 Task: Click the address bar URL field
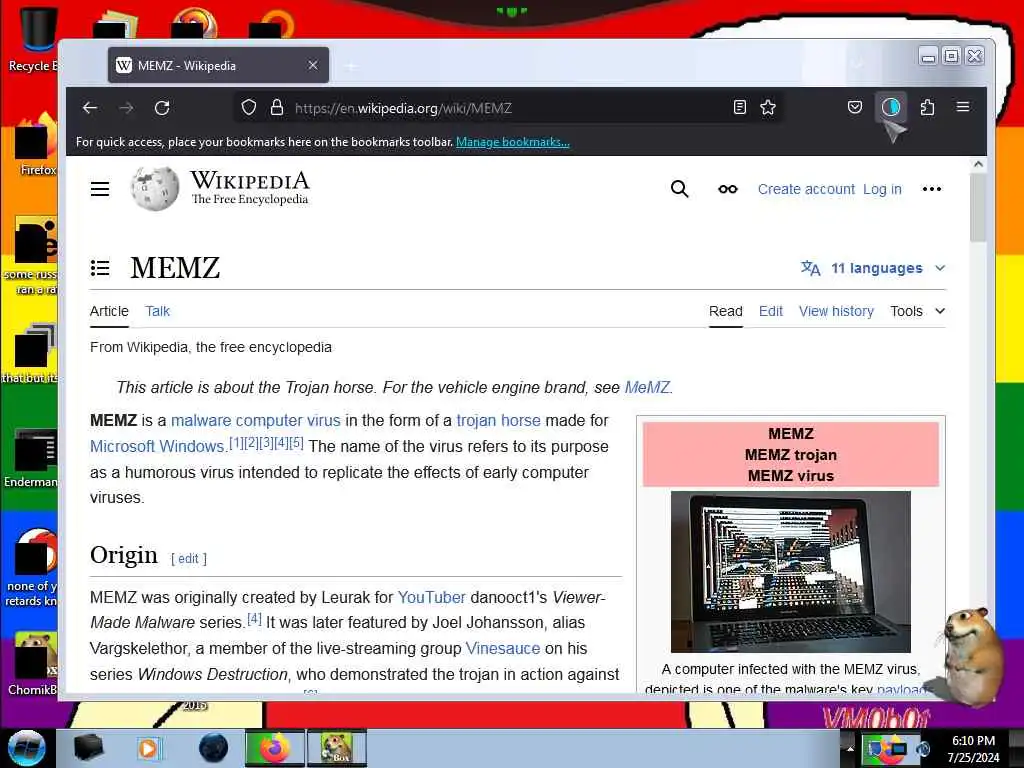click(x=509, y=108)
